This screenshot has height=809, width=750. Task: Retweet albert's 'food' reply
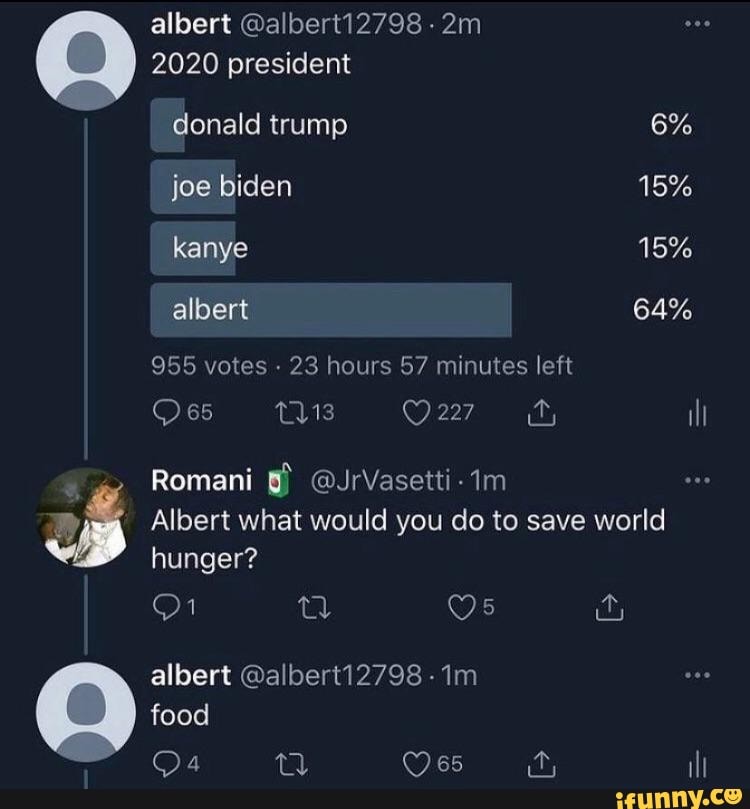pos(289,763)
